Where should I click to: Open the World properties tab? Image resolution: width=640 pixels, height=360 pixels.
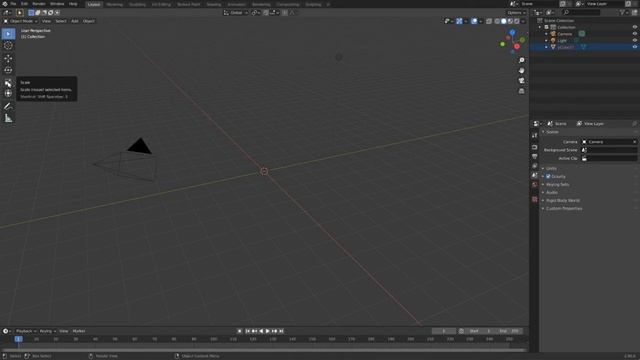tap(535, 184)
